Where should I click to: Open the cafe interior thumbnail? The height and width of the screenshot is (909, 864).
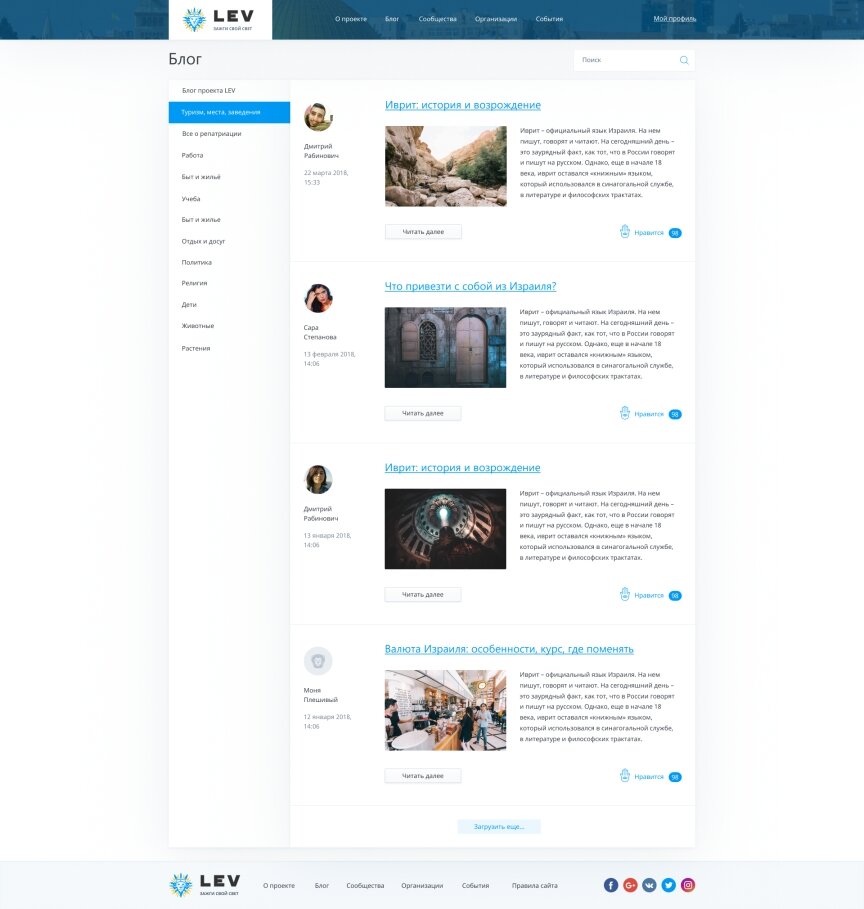point(445,710)
